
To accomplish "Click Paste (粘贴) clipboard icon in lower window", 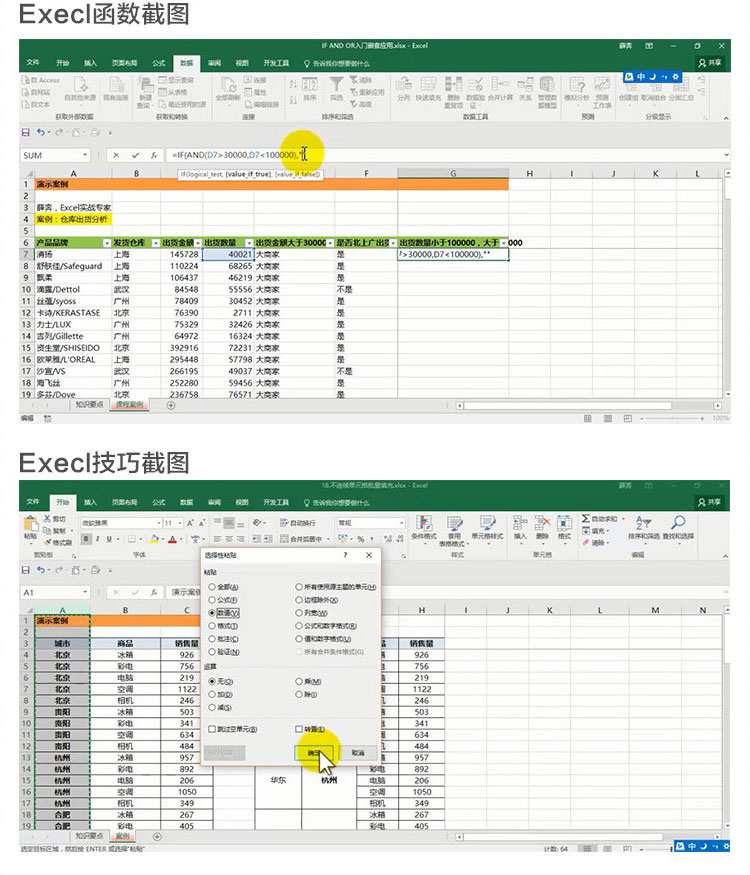I will 31,524.
